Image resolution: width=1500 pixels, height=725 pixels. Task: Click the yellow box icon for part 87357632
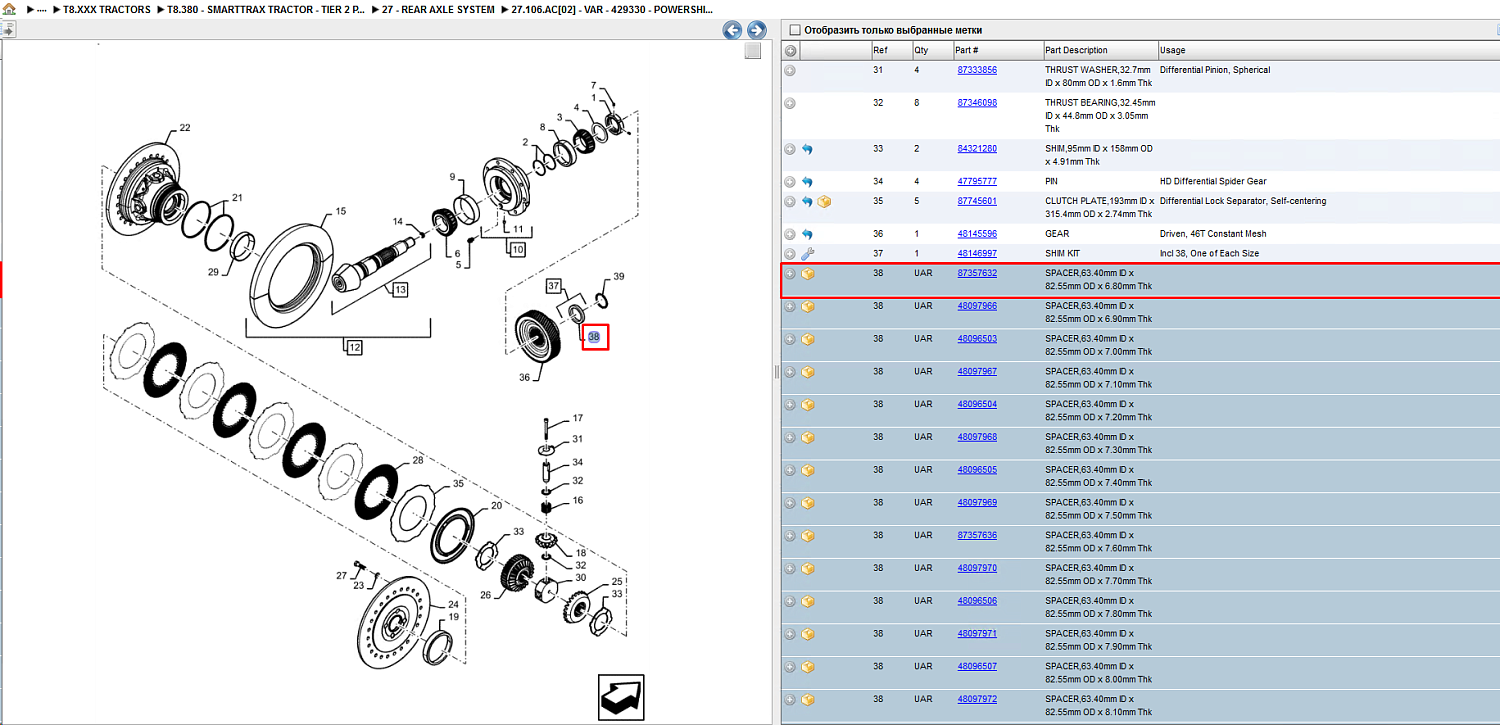807,273
